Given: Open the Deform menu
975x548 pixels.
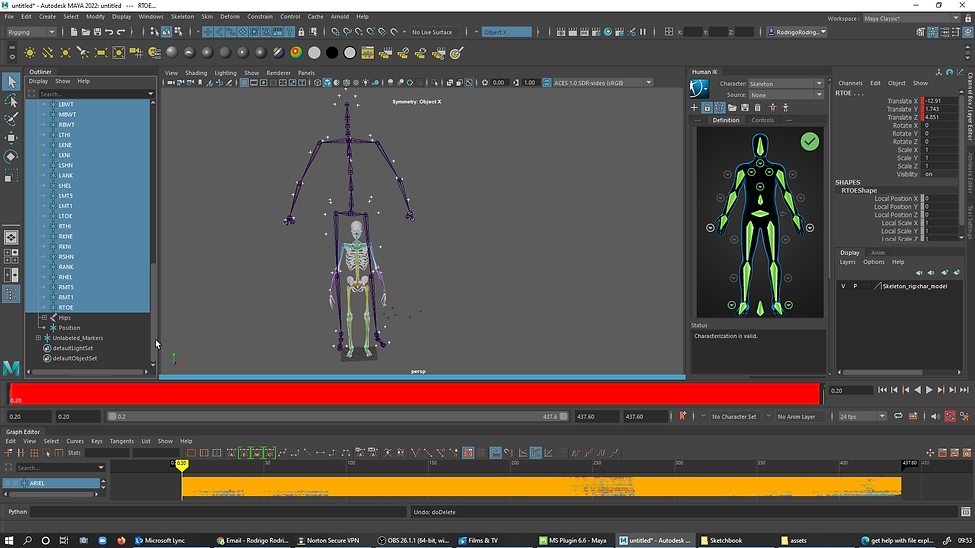Looking at the screenshot, I should [x=229, y=17].
